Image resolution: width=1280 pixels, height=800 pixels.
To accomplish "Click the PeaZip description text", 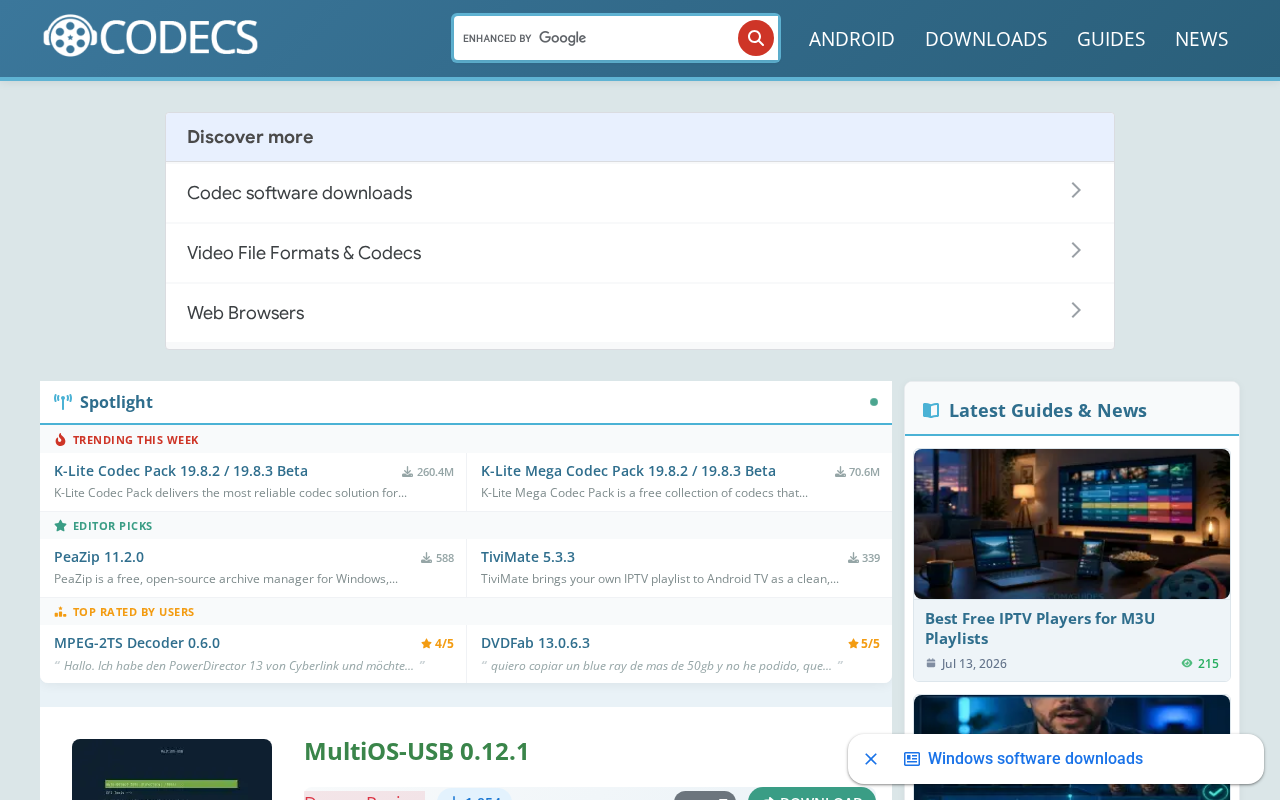I will [226, 579].
